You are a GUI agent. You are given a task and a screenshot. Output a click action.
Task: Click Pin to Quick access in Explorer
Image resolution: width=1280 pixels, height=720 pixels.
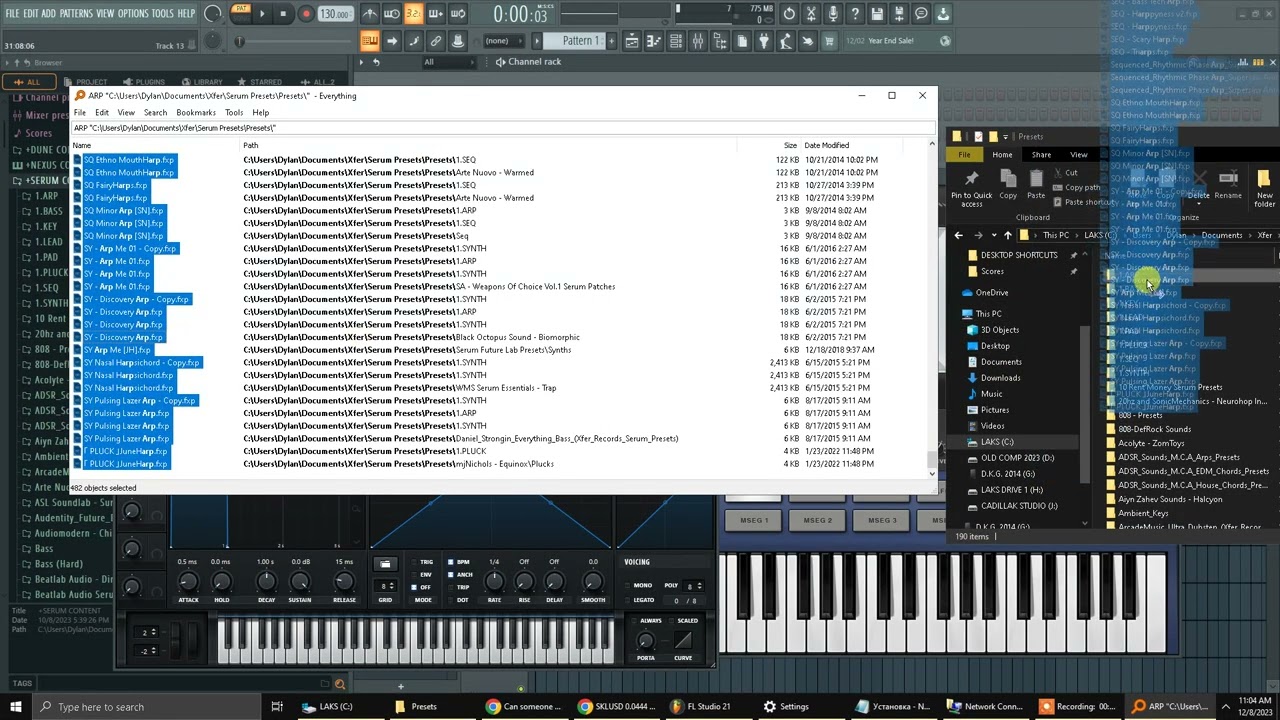point(972,188)
